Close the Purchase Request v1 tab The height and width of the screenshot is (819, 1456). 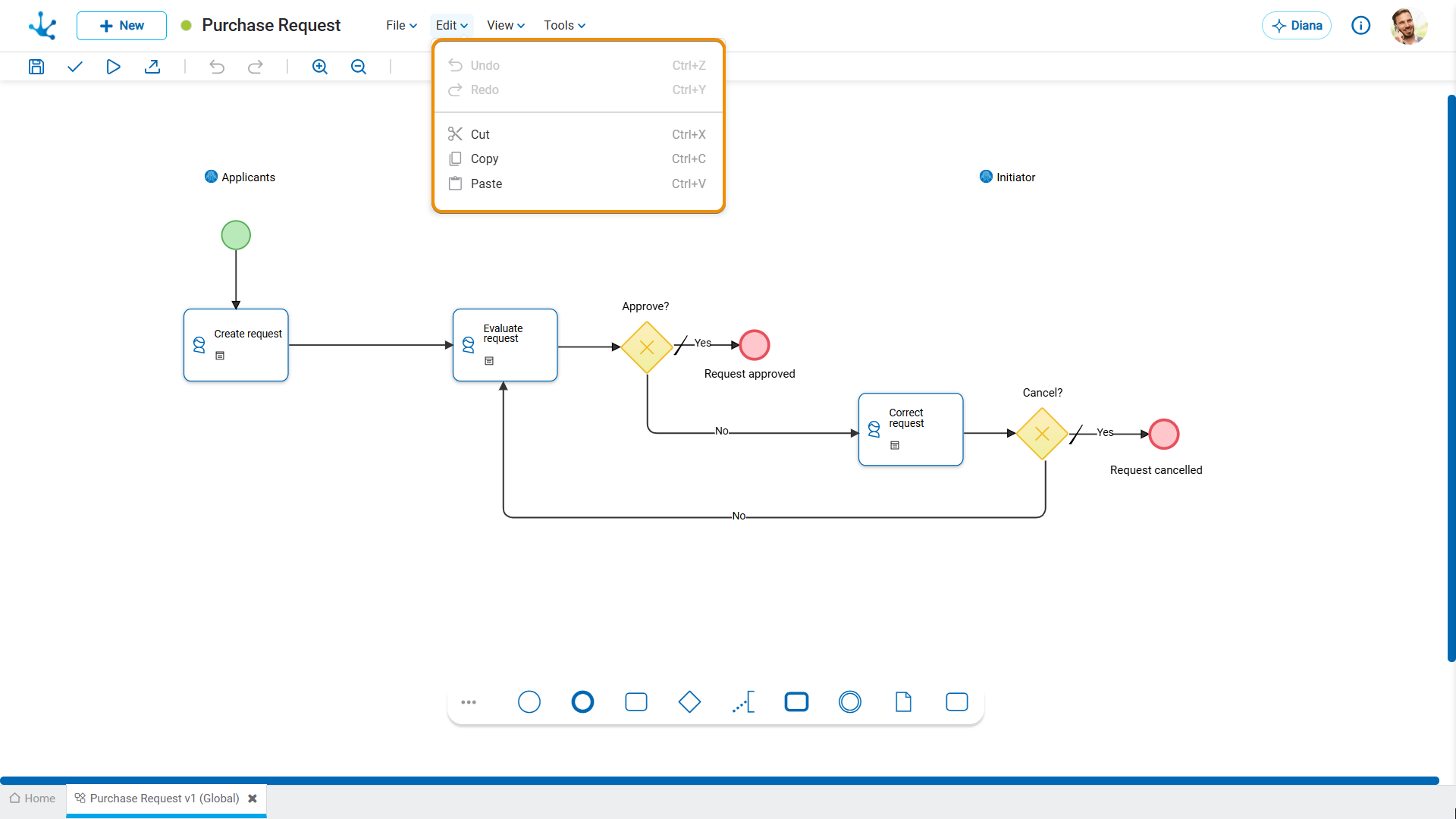(x=253, y=799)
